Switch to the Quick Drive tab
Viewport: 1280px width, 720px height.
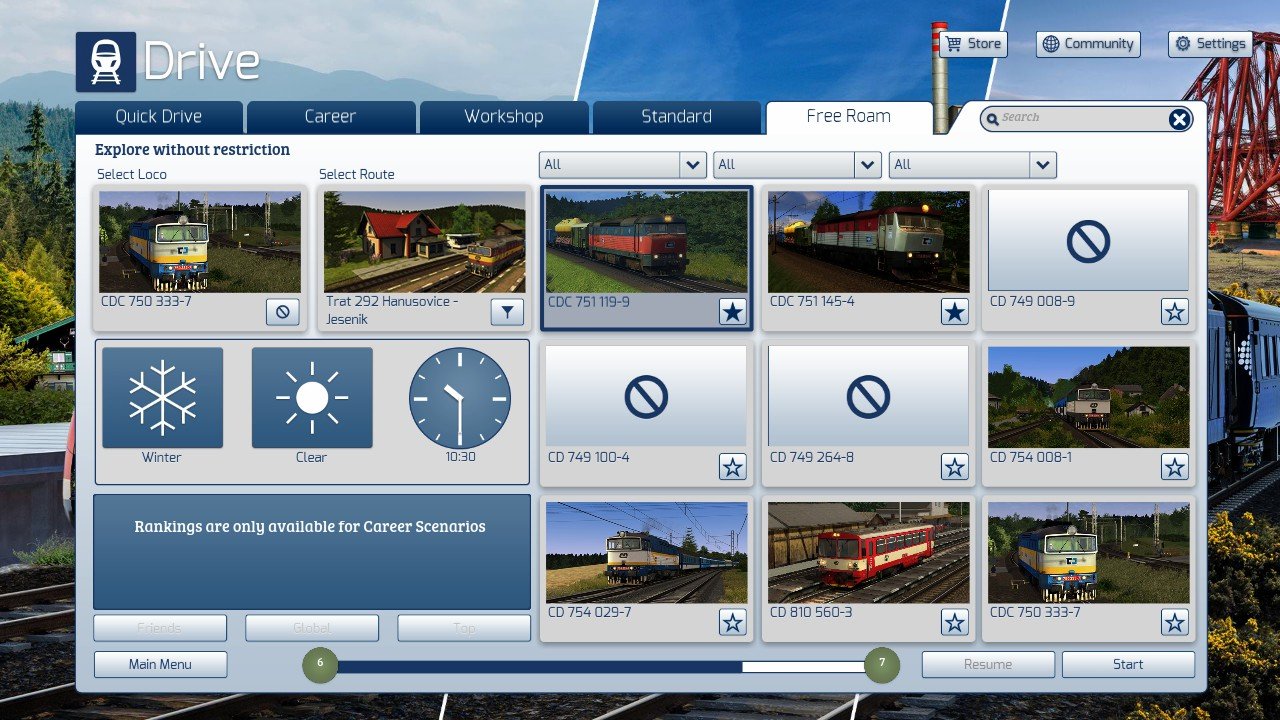pyautogui.click(x=159, y=117)
